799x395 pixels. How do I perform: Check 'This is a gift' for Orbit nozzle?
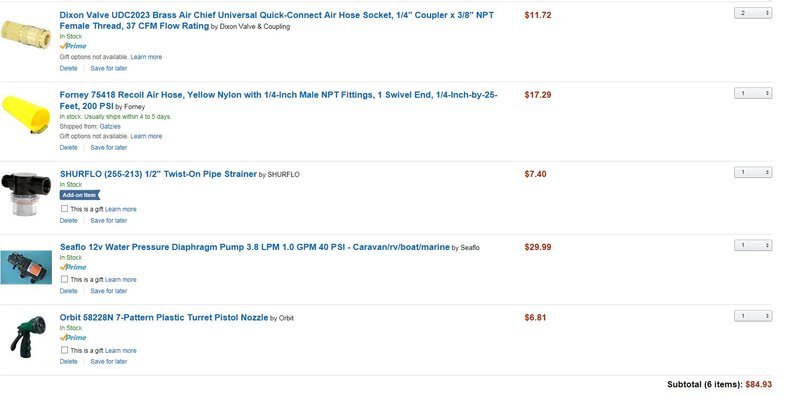(64, 350)
